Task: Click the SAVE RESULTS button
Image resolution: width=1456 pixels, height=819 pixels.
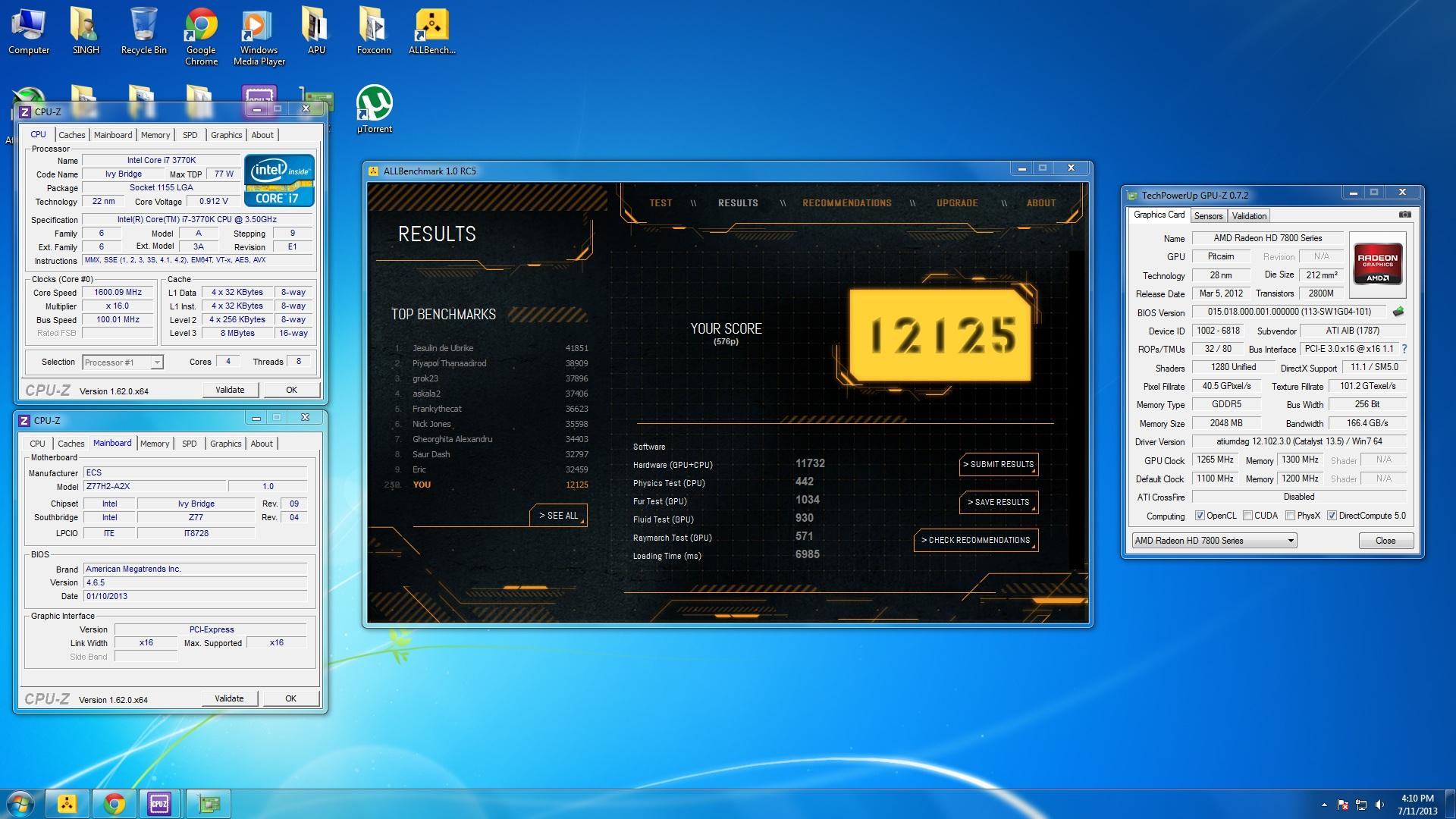Action: [998, 502]
